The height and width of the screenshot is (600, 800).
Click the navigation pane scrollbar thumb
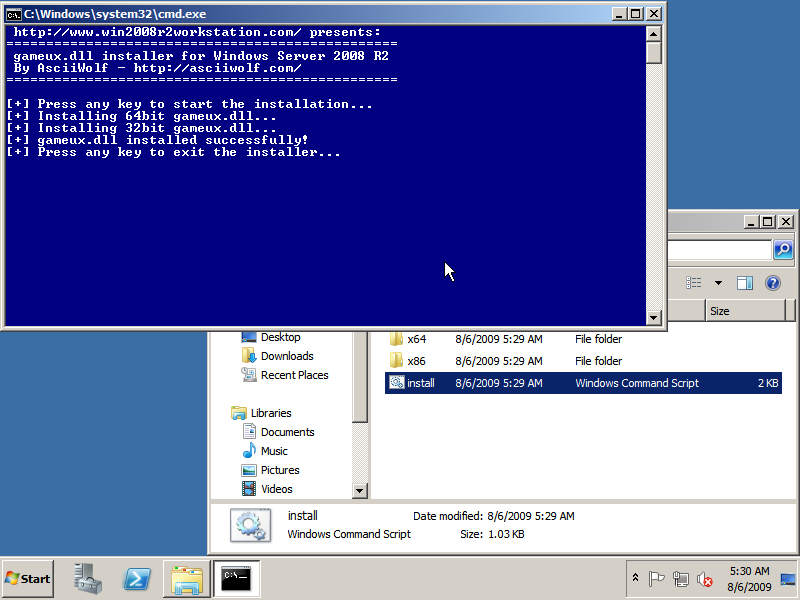360,377
